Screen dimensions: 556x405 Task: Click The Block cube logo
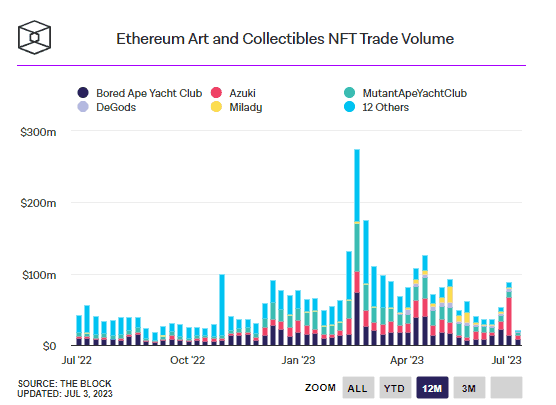click(34, 37)
